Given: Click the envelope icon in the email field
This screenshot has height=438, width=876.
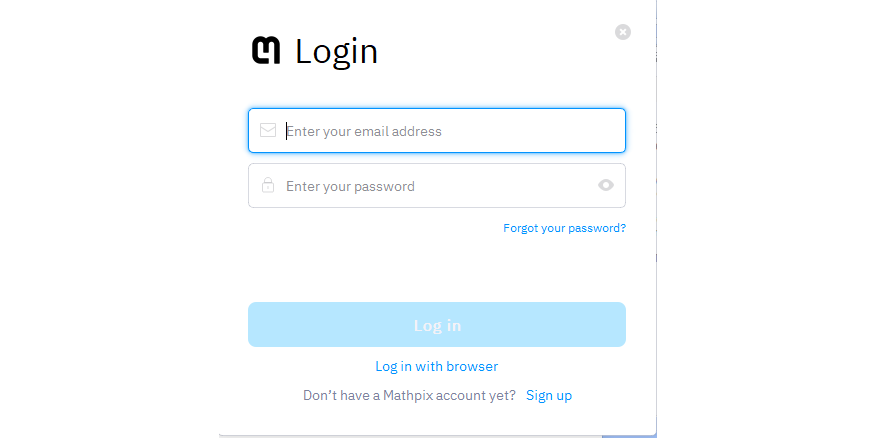Looking at the screenshot, I should [268, 130].
